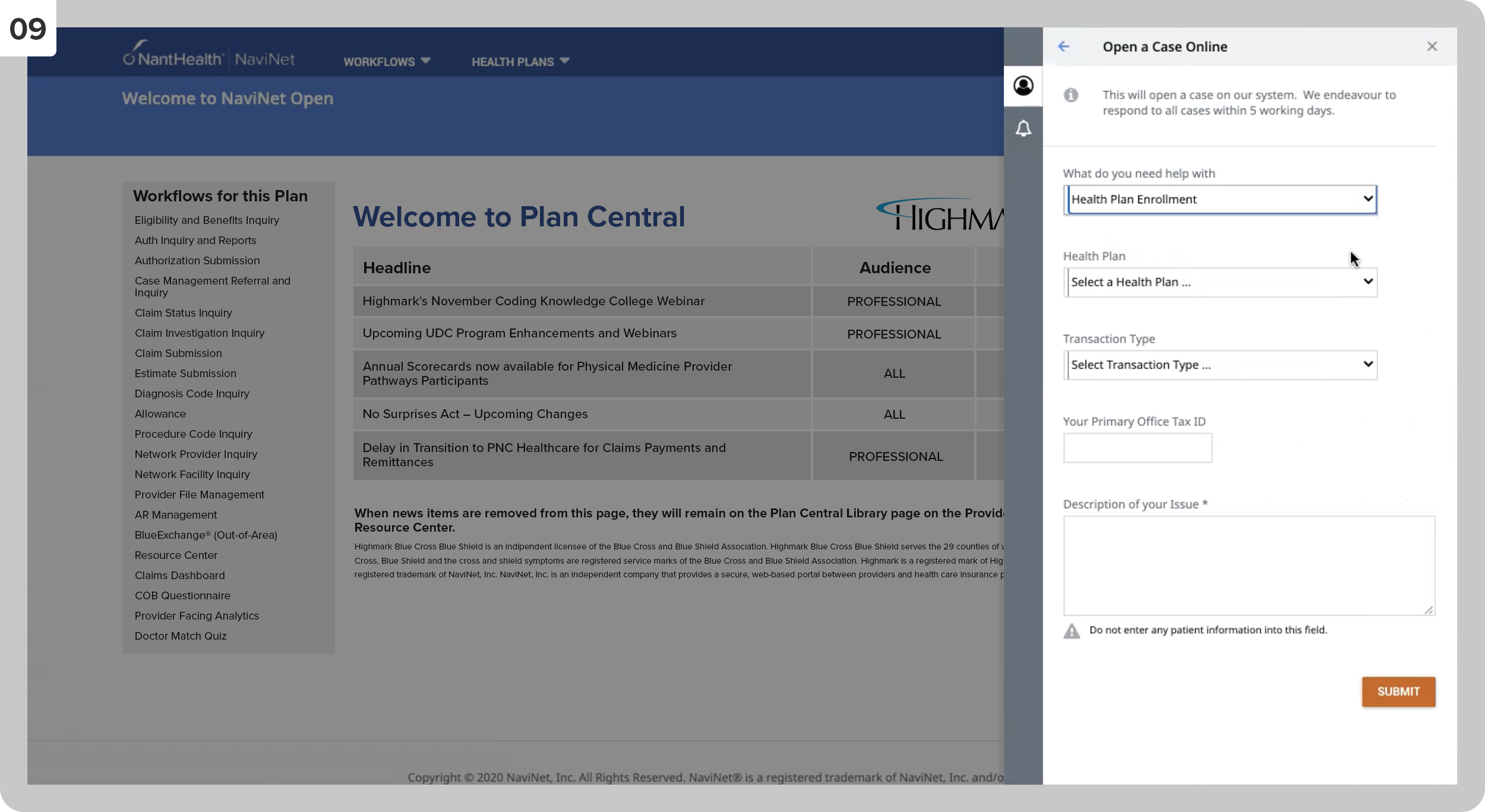1485x812 pixels.
Task: Click the info icon beside case notice
Action: (x=1071, y=95)
